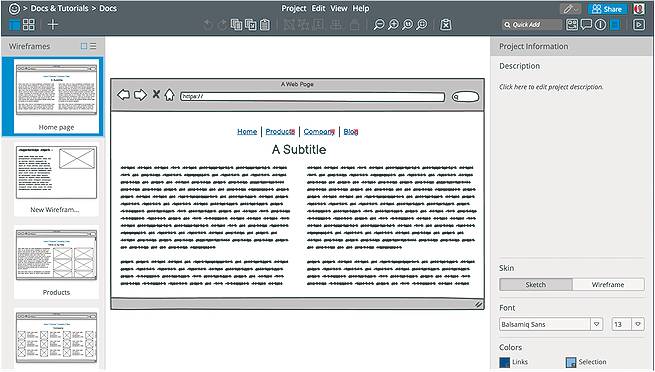
Task: Open the edit mode pencil dropdown
Action: [570, 9]
